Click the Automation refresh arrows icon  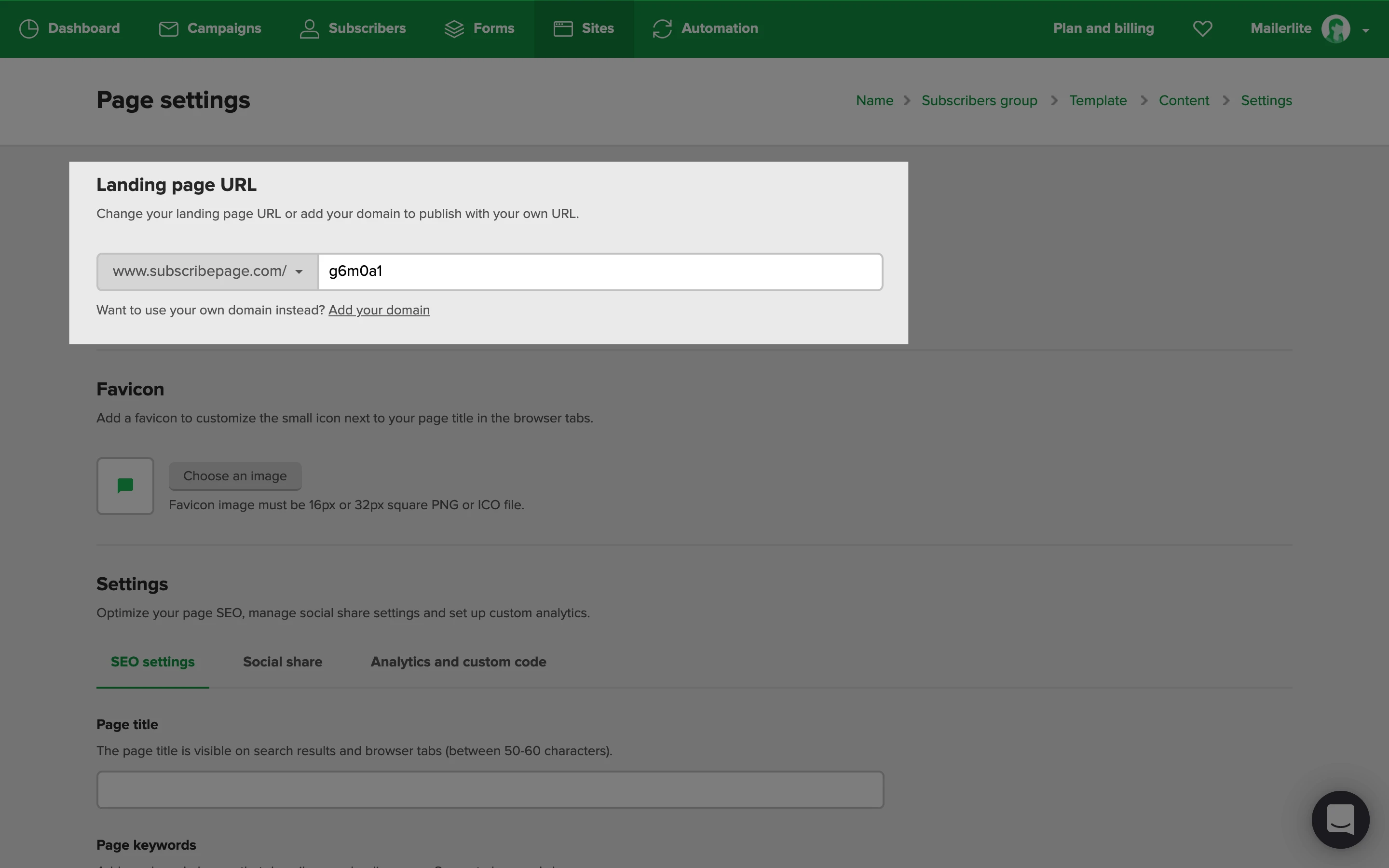[x=662, y=29]
